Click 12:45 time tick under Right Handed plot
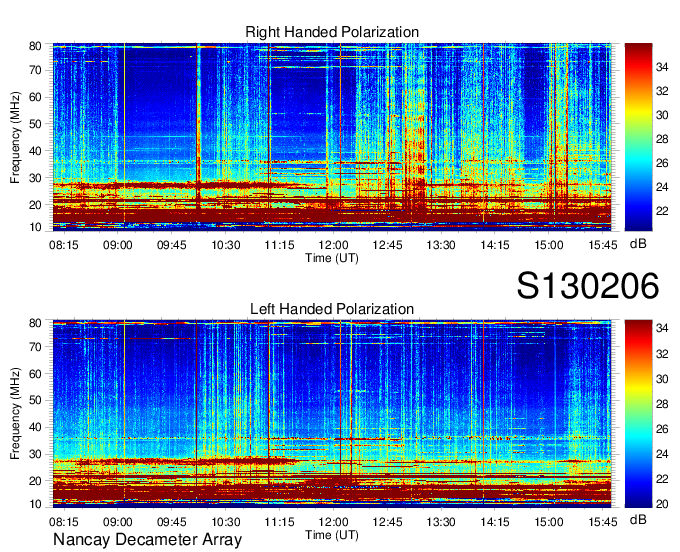The width and height of the screenshot is (680, 552). [x=387, y=245]
